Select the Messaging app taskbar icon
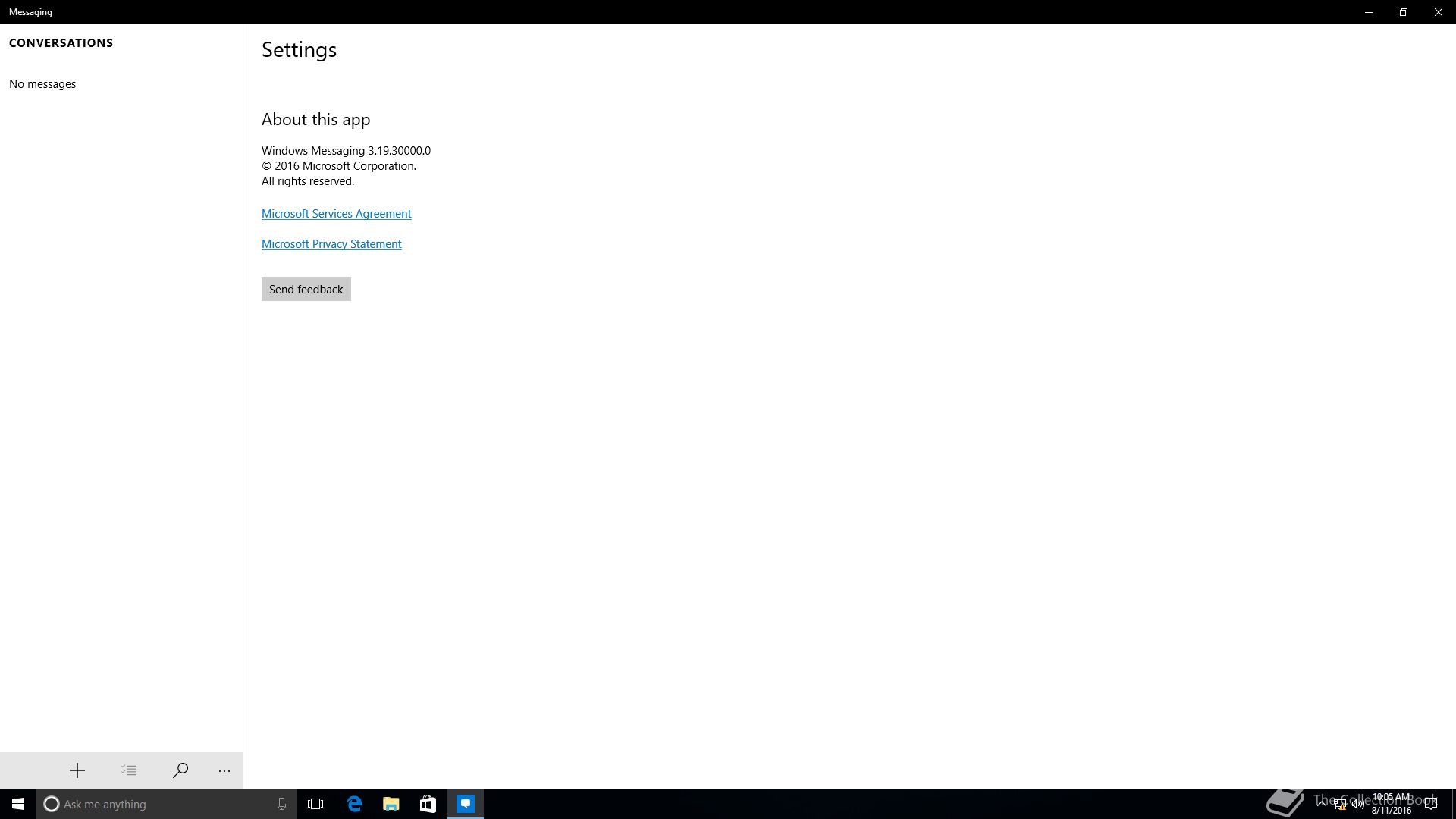This screenshot has height=819, width=1456. 466,804
